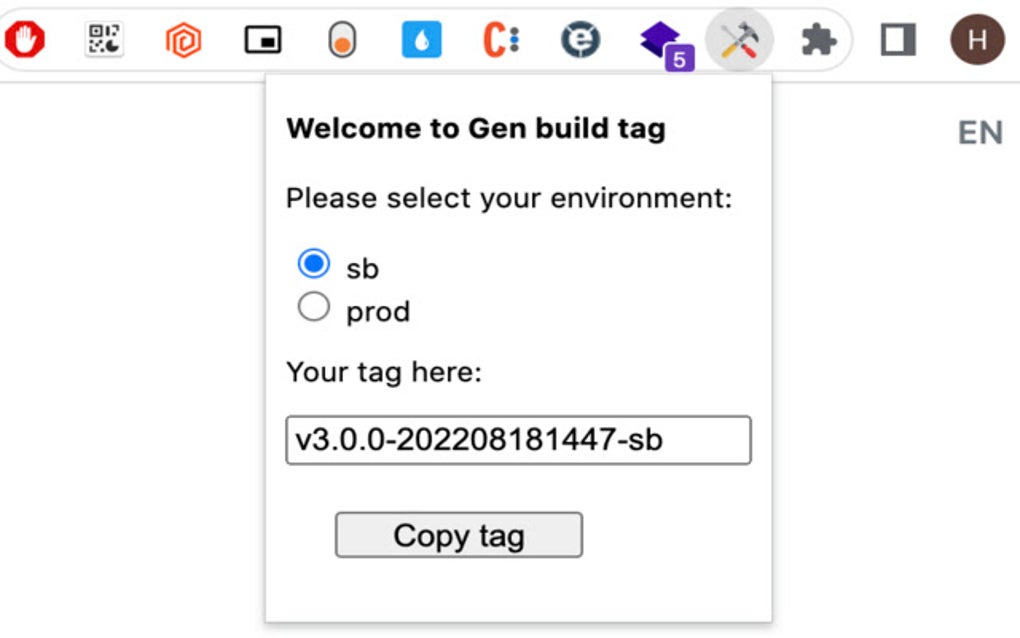Open the brown H profile avatar
This screenshot has height=638, width=1020.
tap(975, 37)
